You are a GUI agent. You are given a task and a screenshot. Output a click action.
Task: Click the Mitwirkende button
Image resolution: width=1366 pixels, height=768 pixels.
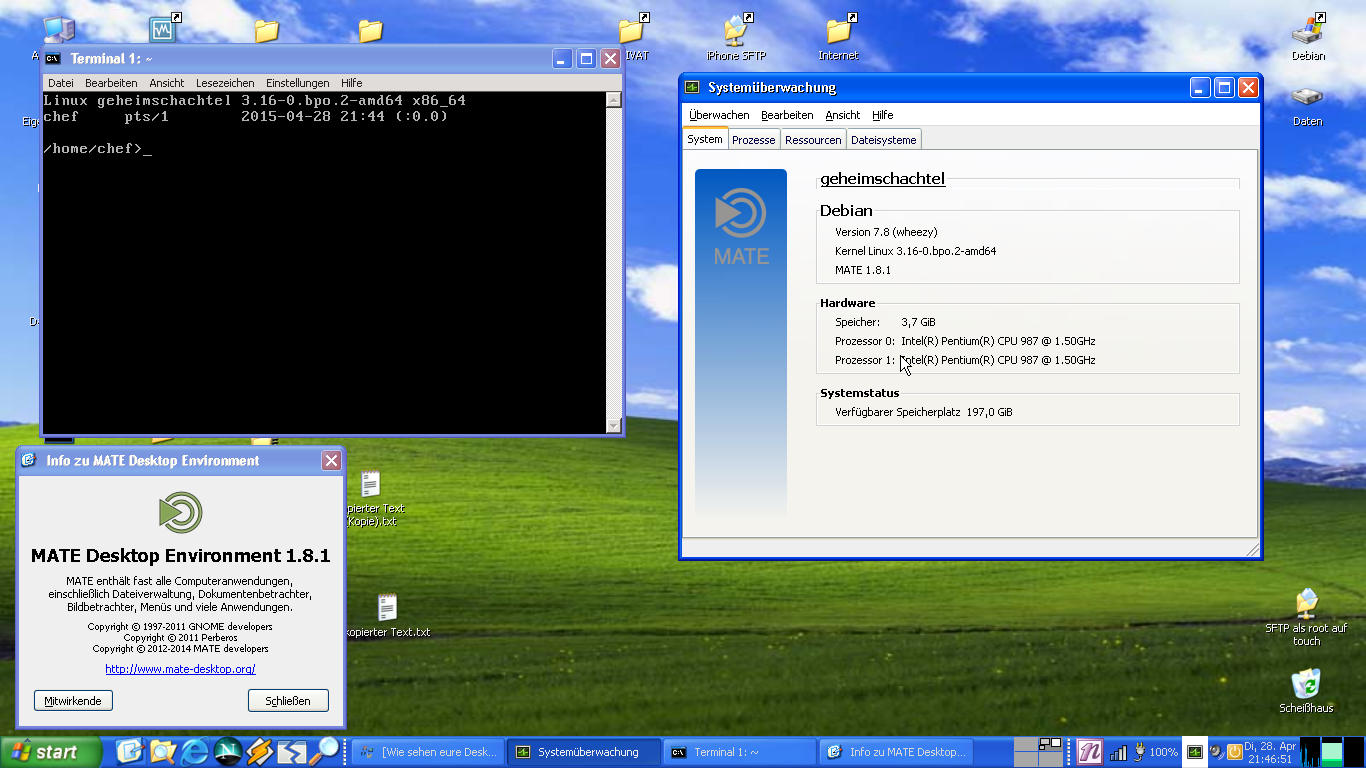(x=73, y=701)
